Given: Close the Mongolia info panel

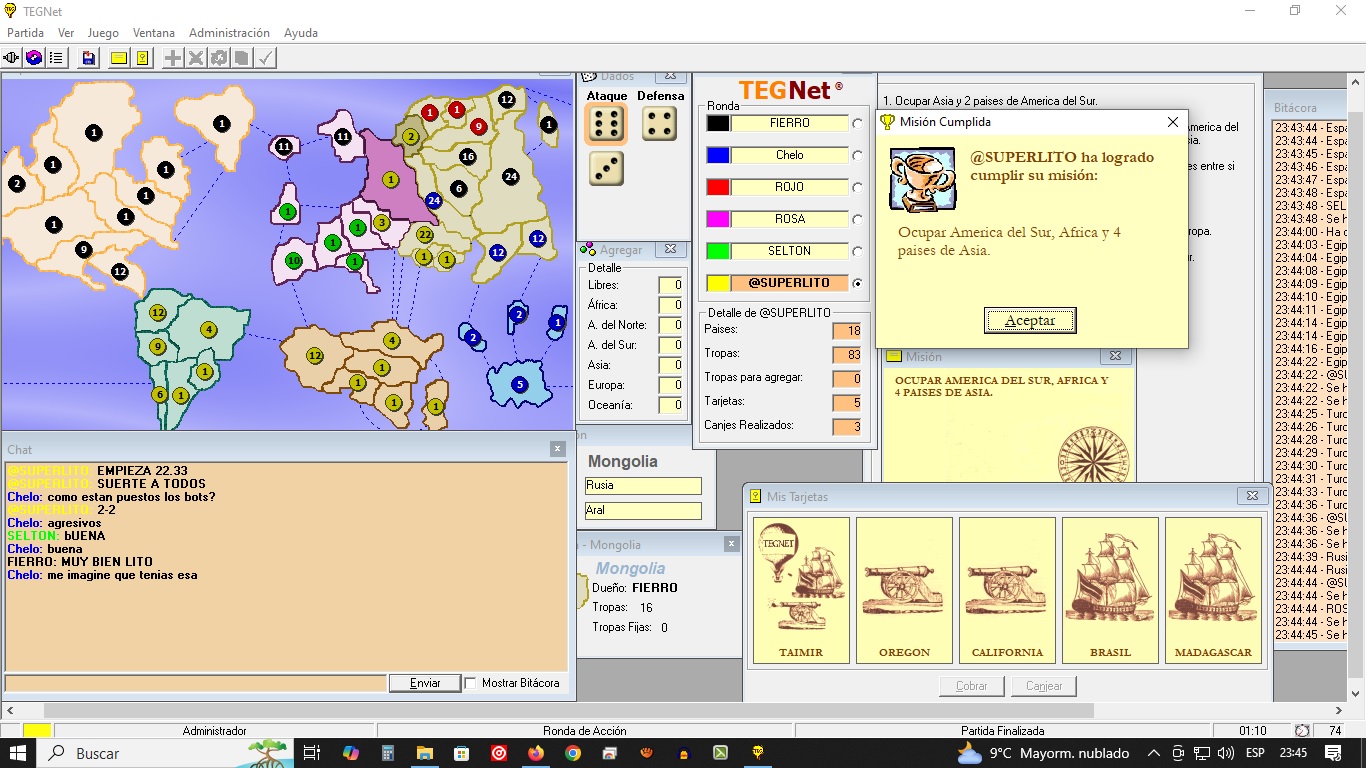Looking at the screenshot, I should click(x=731, y=544).
